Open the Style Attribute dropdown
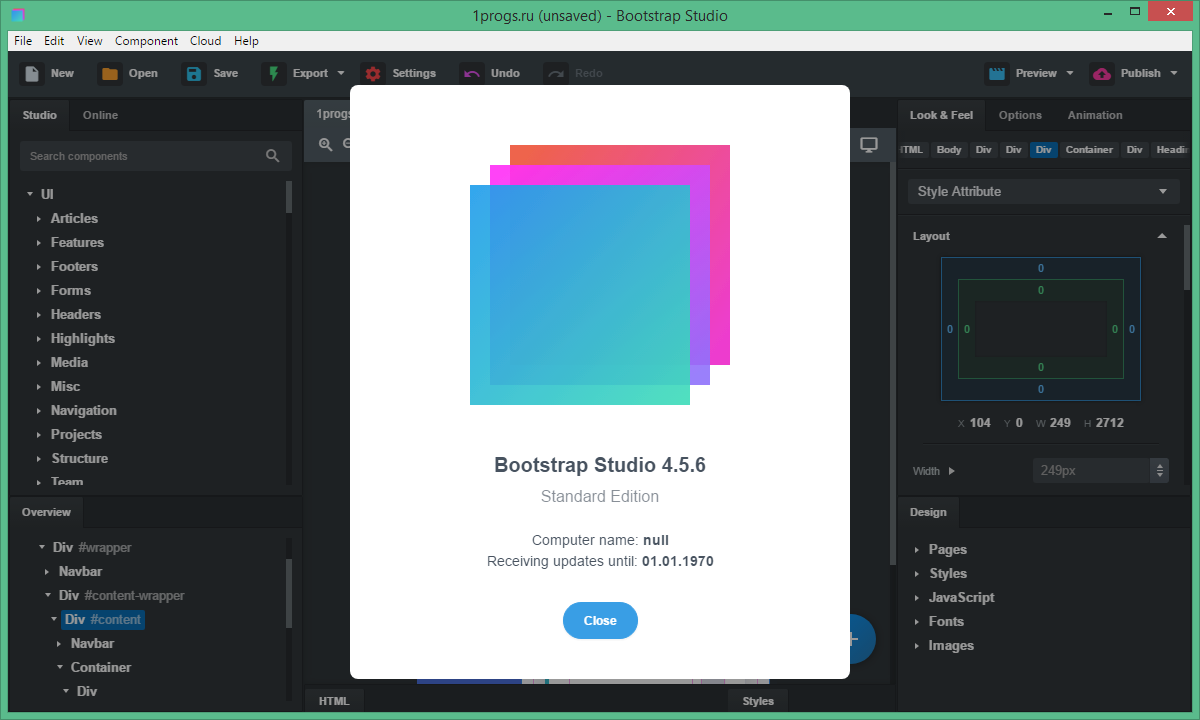 [x=1042, y=191]
